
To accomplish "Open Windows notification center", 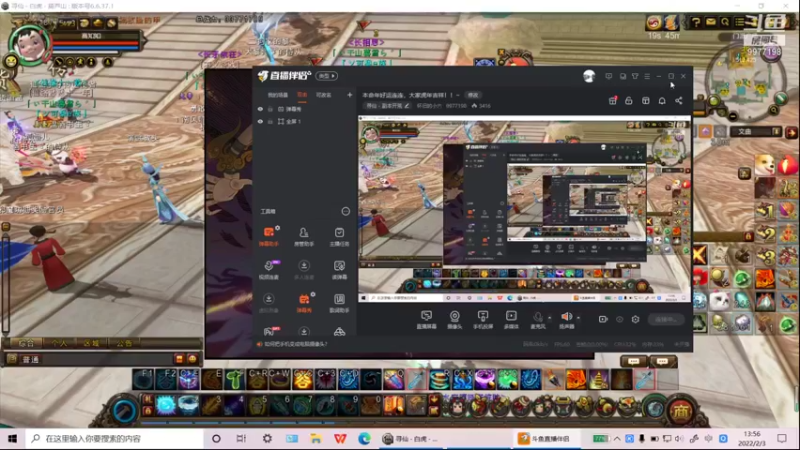I will (x=782, y=438).
